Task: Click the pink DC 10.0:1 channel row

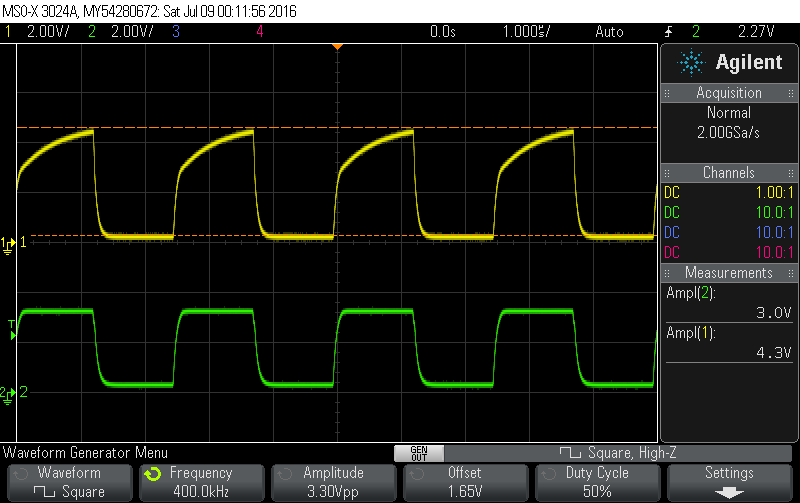Action: pos(729,252)
